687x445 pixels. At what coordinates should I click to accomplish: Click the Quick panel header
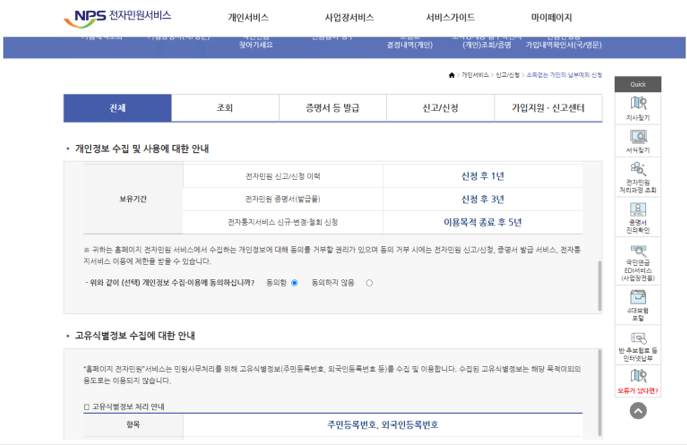(638, 84)
